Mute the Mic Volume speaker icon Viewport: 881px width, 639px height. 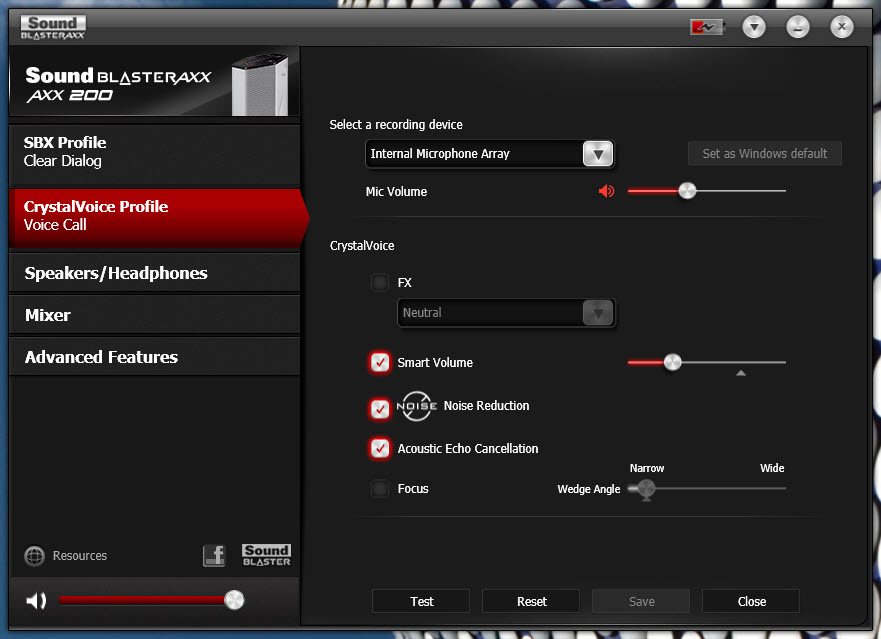[606, 191]
